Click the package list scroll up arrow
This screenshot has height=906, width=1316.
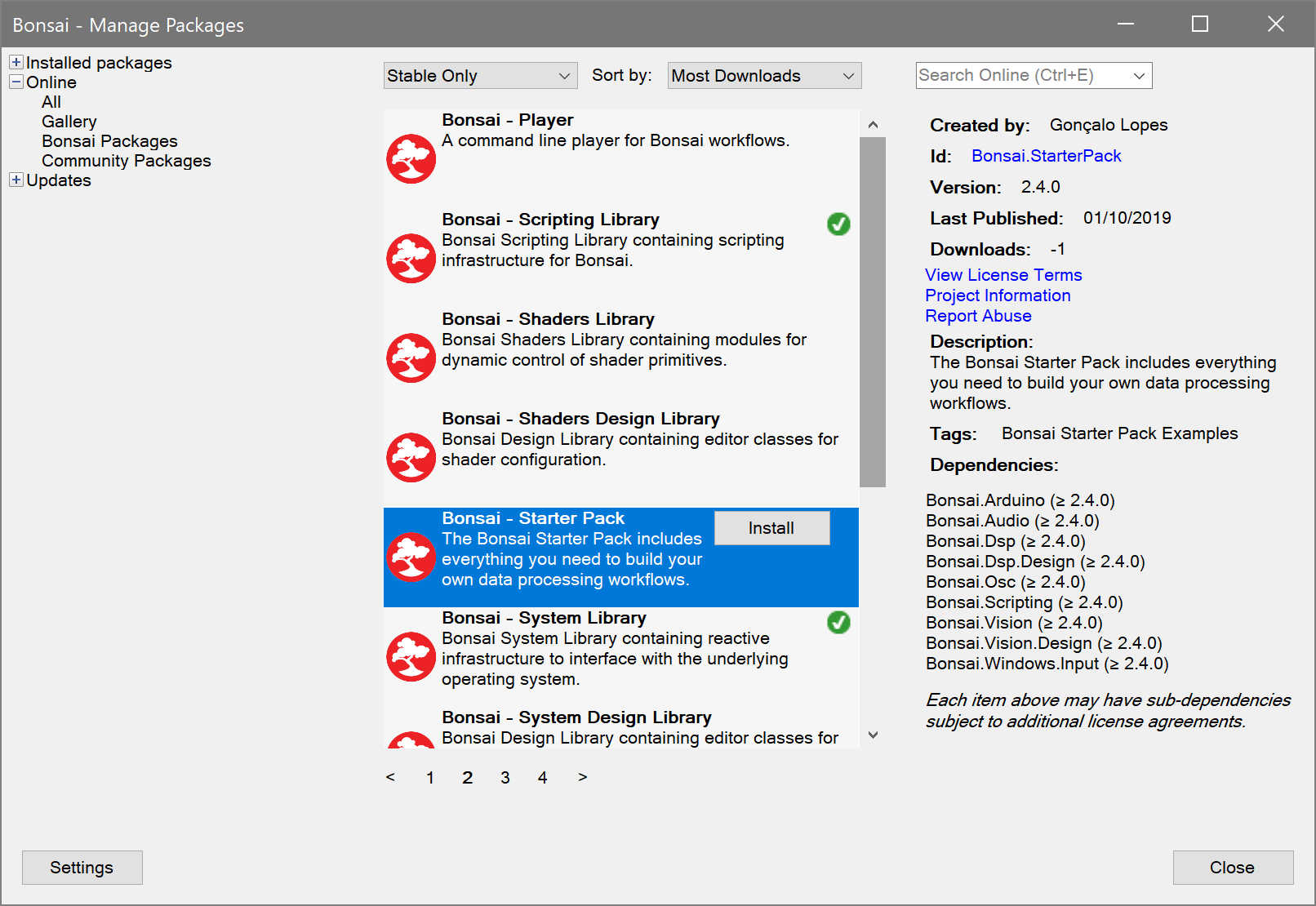click(873, 124)
